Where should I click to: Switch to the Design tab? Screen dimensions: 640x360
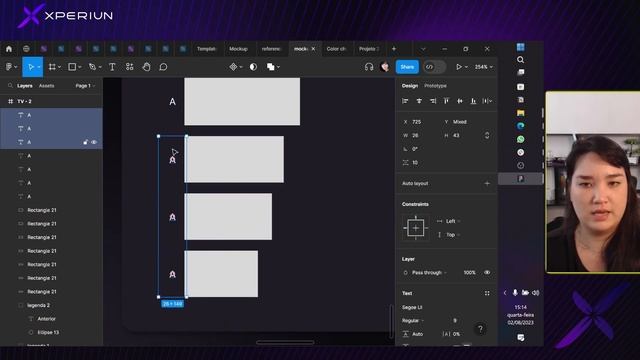[409, 86]
